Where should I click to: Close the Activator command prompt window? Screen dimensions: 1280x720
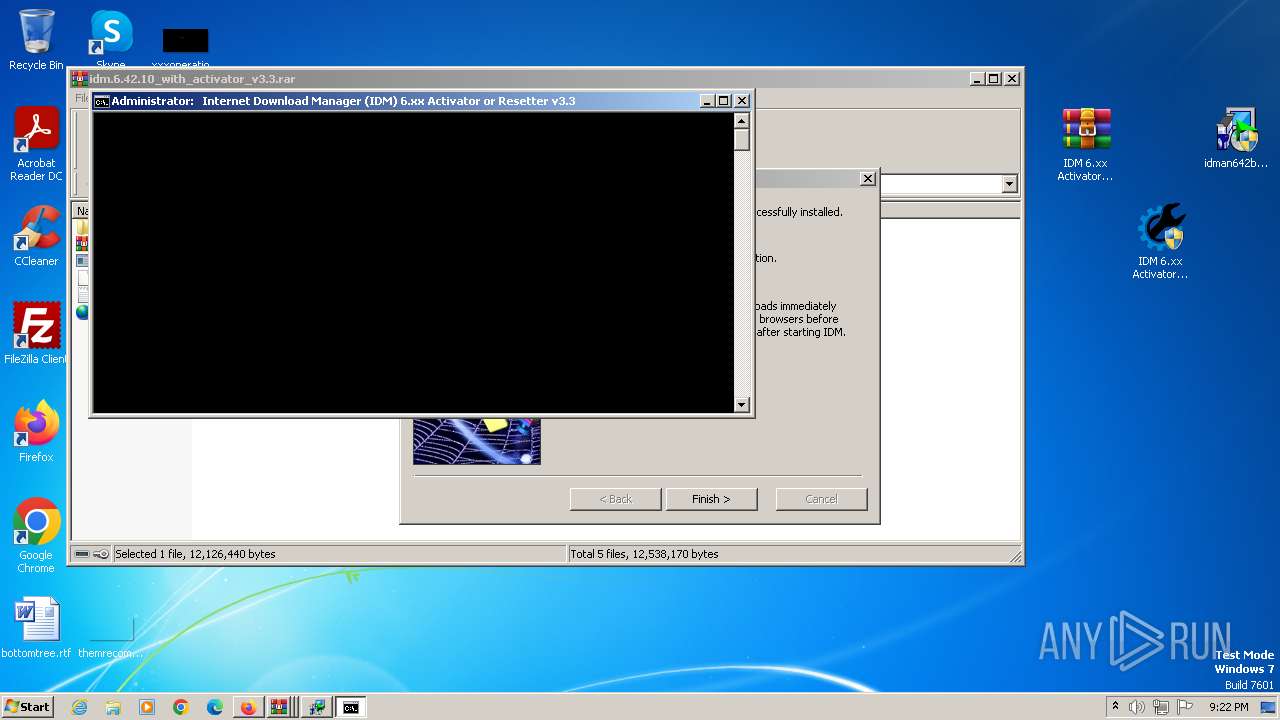(742, 101)
